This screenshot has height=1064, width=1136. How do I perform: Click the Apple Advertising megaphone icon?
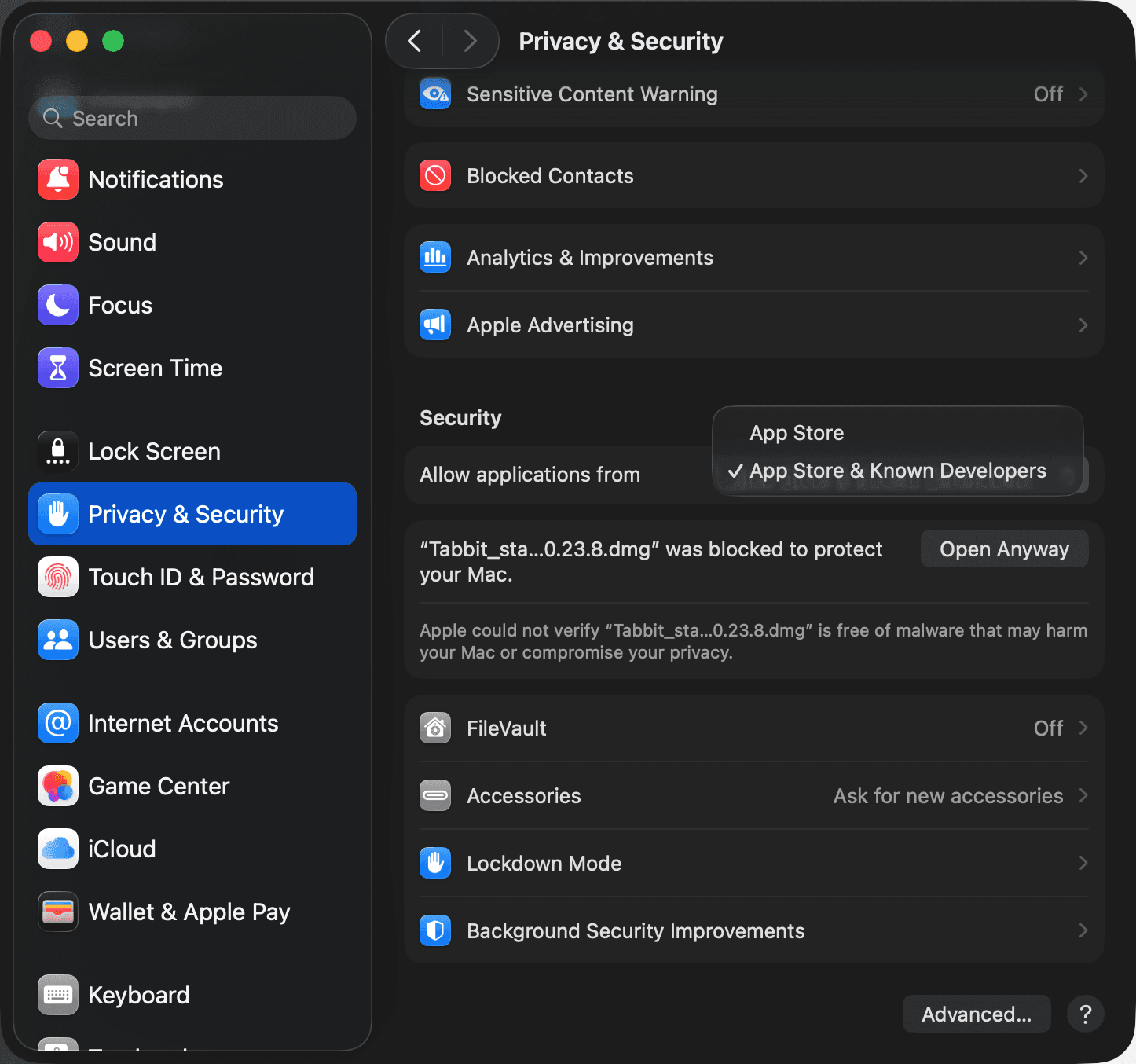pyautogui.click(x=435, y=325)
